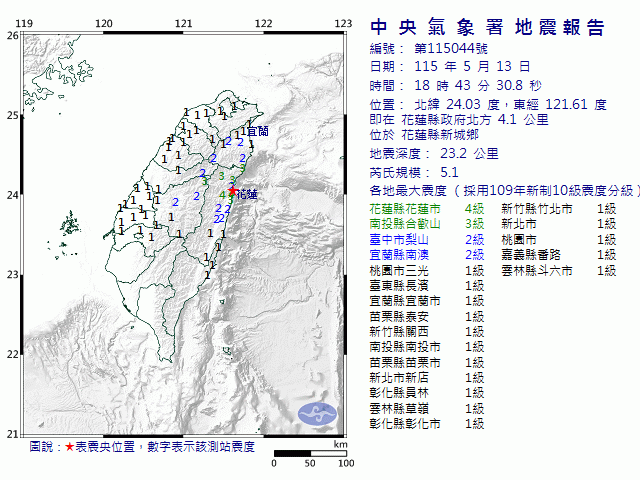Click the time 18 時 43 分 30.8 秒
Screen dimensions: 640x480
coord(478,86)
